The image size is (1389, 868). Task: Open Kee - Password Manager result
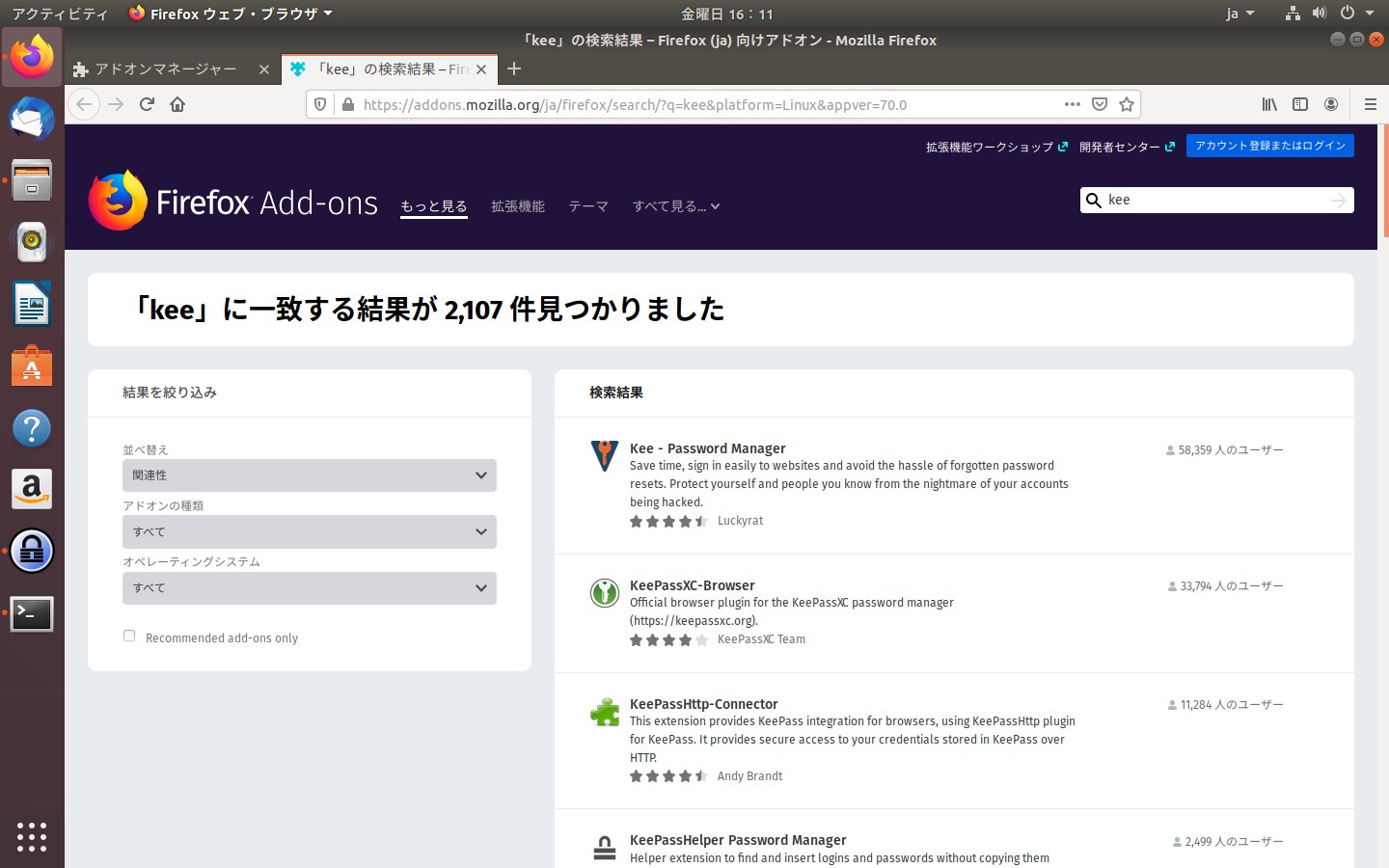(x=708, y=448)
